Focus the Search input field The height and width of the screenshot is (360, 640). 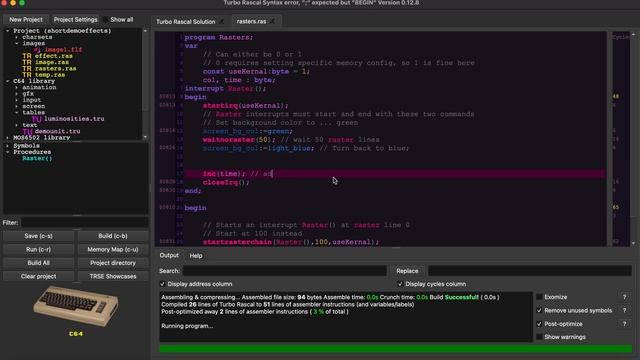284,271
